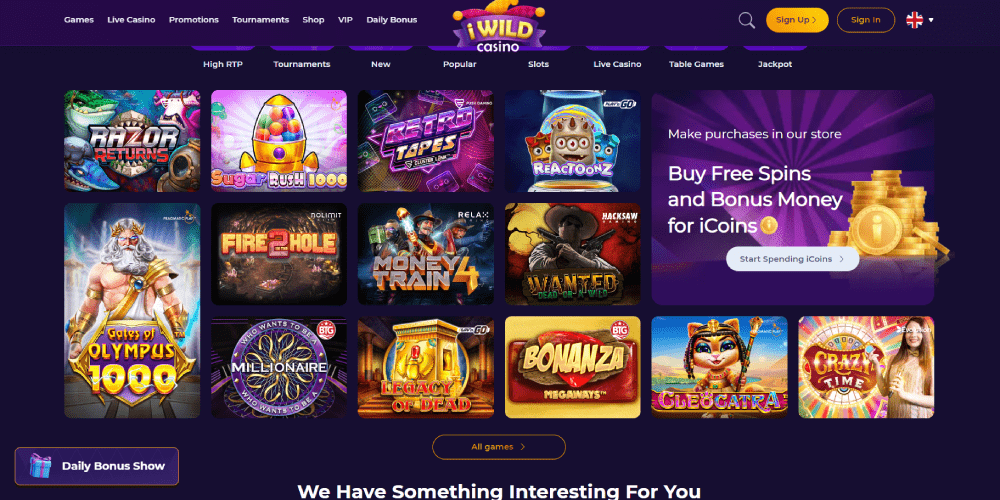Open the Razor Returns game tile
Screen dimensions: 1000x500
pyautogui.click(x=132, y=140)
